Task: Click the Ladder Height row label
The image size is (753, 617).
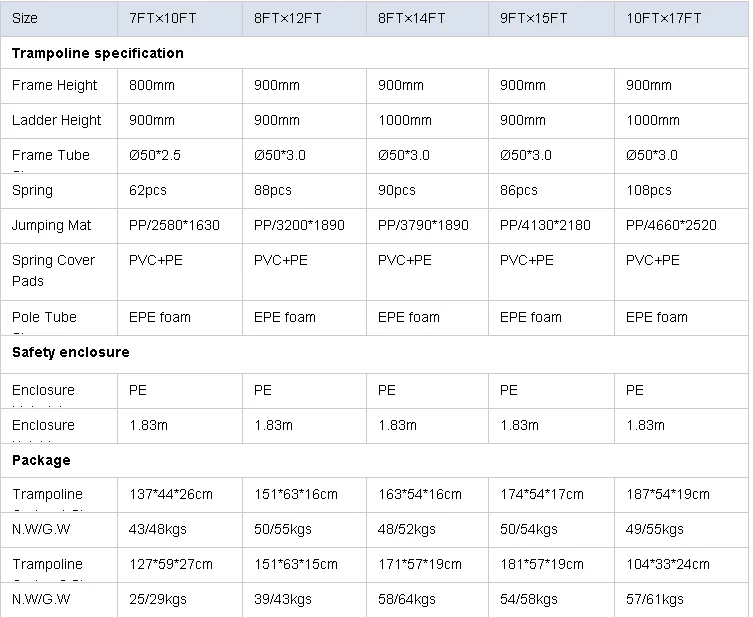Action: [x=57, y=121]
